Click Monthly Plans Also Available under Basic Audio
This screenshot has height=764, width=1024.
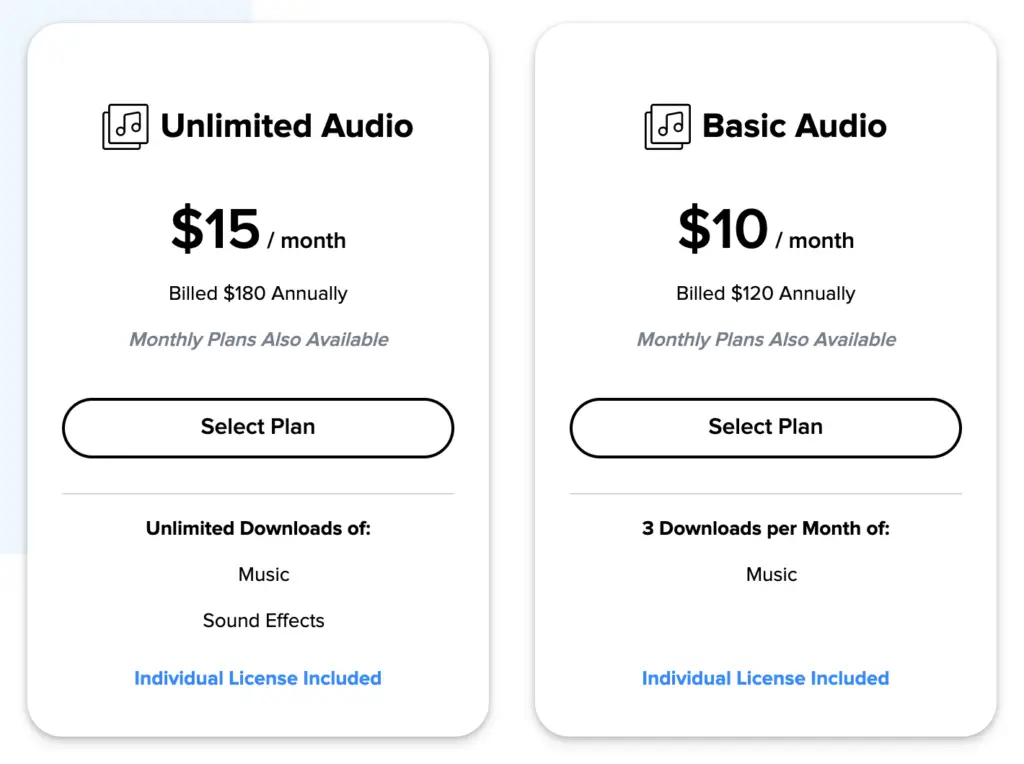pos(766,340)
